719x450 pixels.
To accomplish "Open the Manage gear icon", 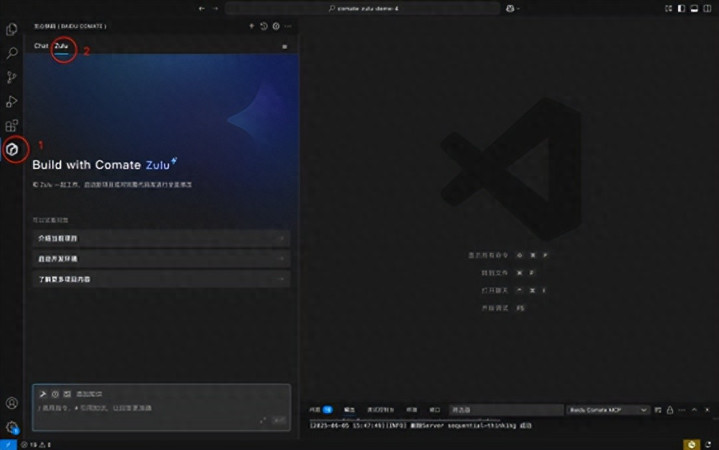I will (x=12, y=428).
